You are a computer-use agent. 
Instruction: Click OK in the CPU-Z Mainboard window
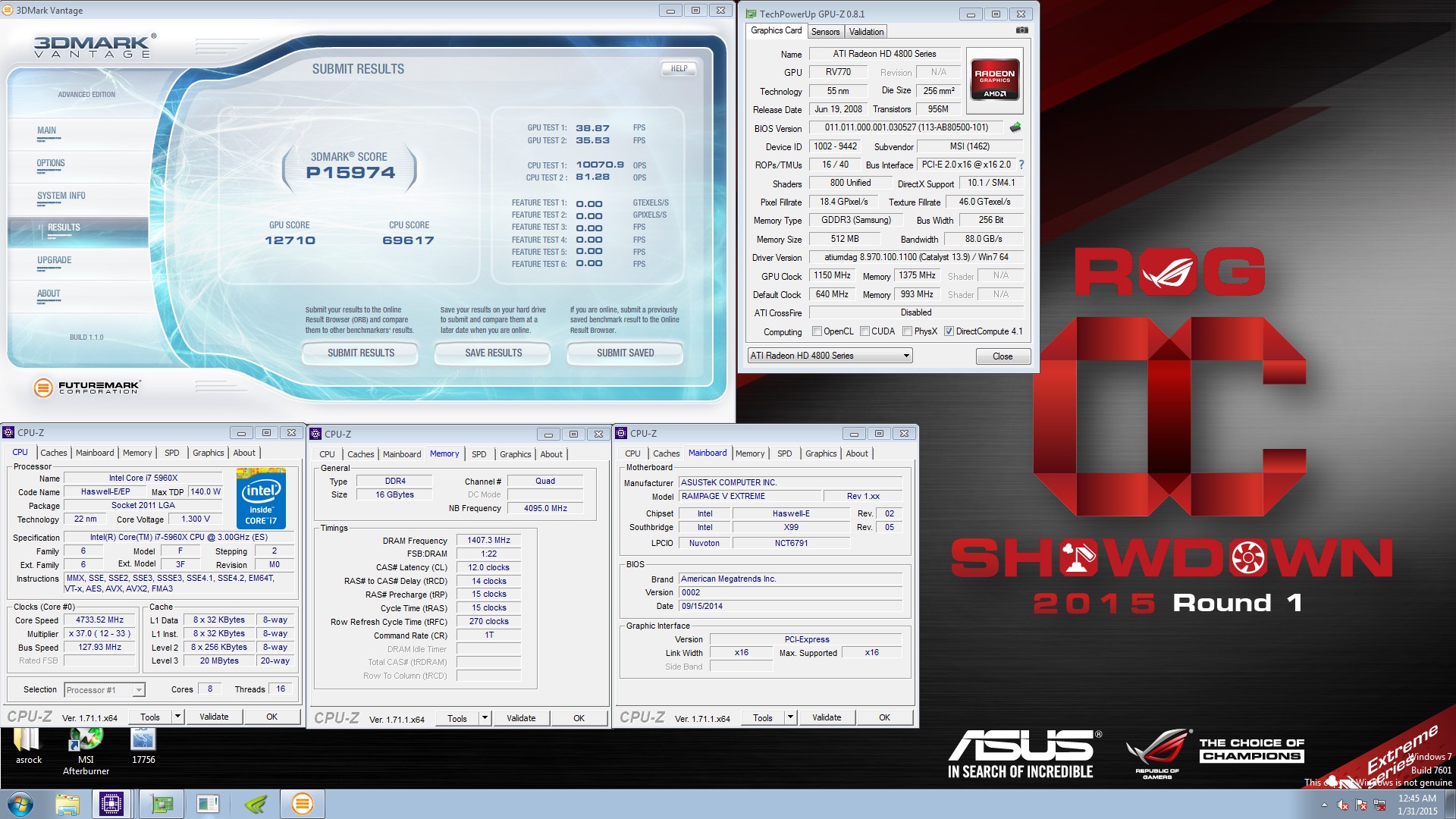pos(884,717)
